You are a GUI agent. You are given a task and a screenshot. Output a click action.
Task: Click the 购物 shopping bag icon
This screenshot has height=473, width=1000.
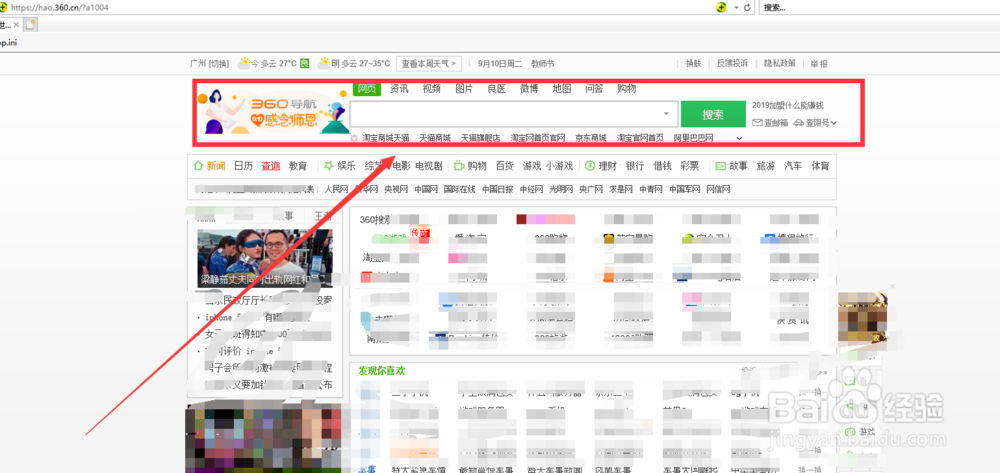coord(459,166)
